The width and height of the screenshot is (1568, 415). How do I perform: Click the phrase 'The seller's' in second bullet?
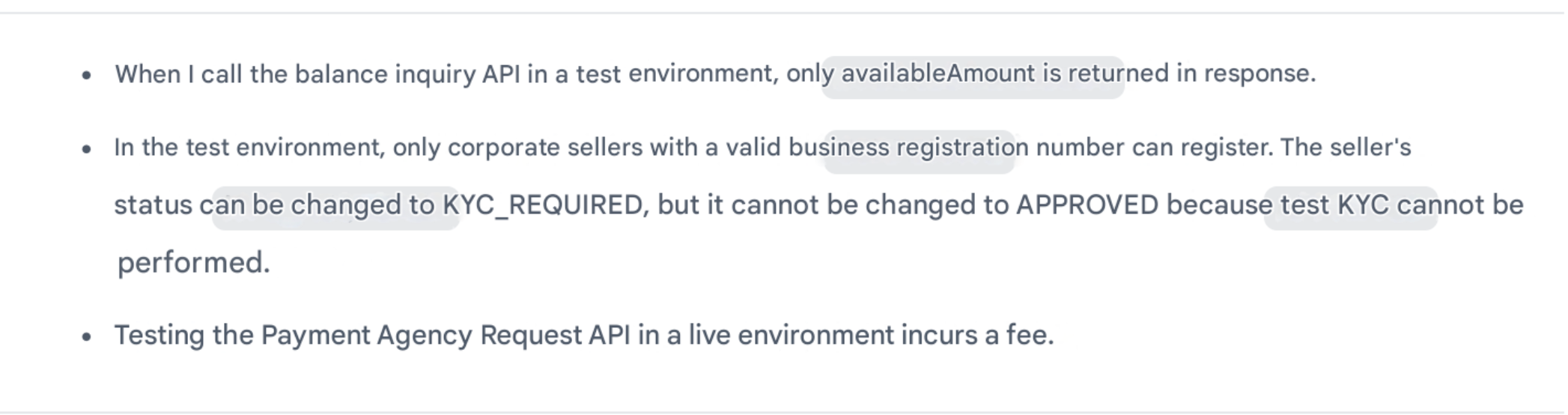pos(1346,147)
